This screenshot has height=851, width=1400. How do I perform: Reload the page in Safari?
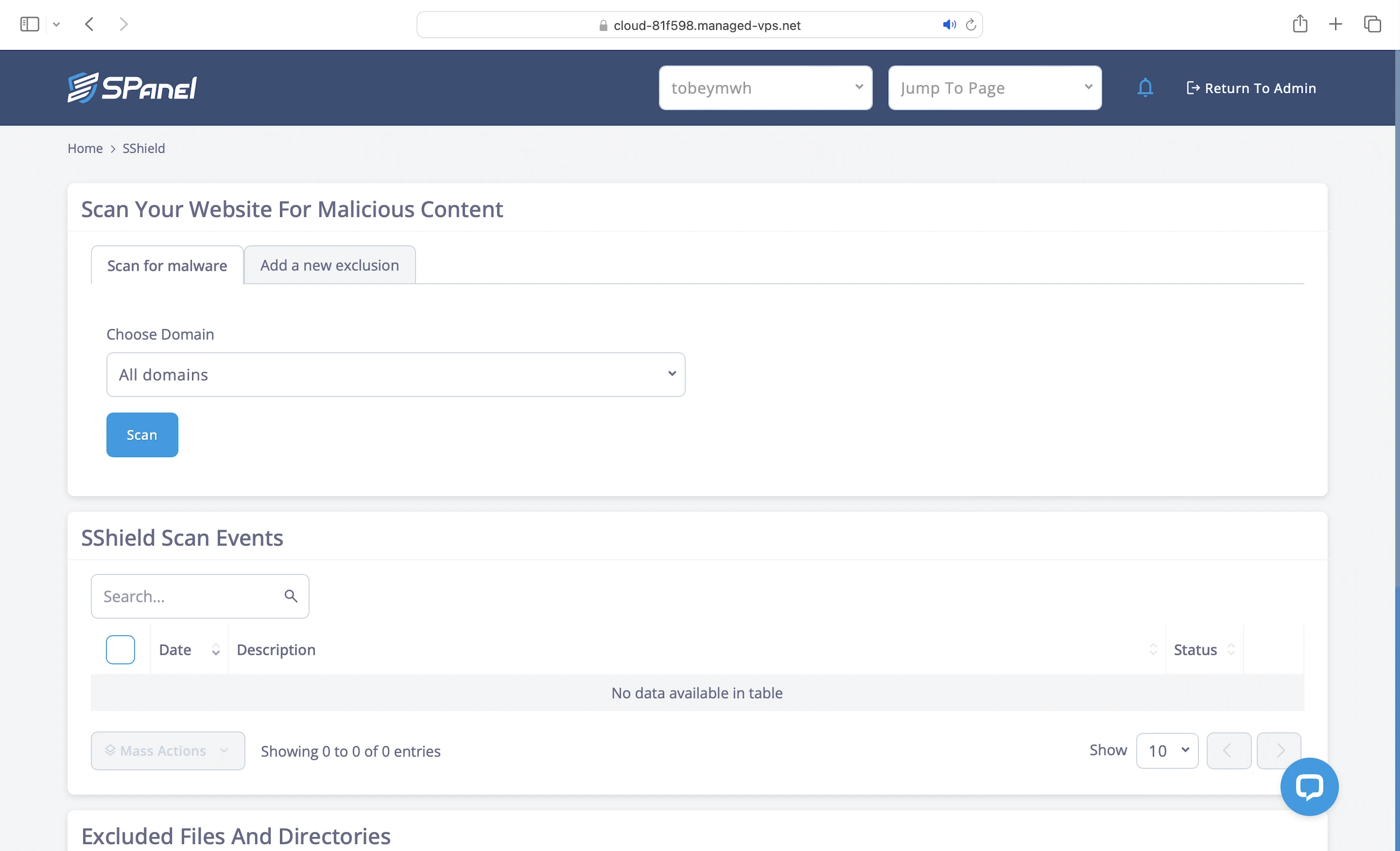pyautogui.click(x=971, y=25)
